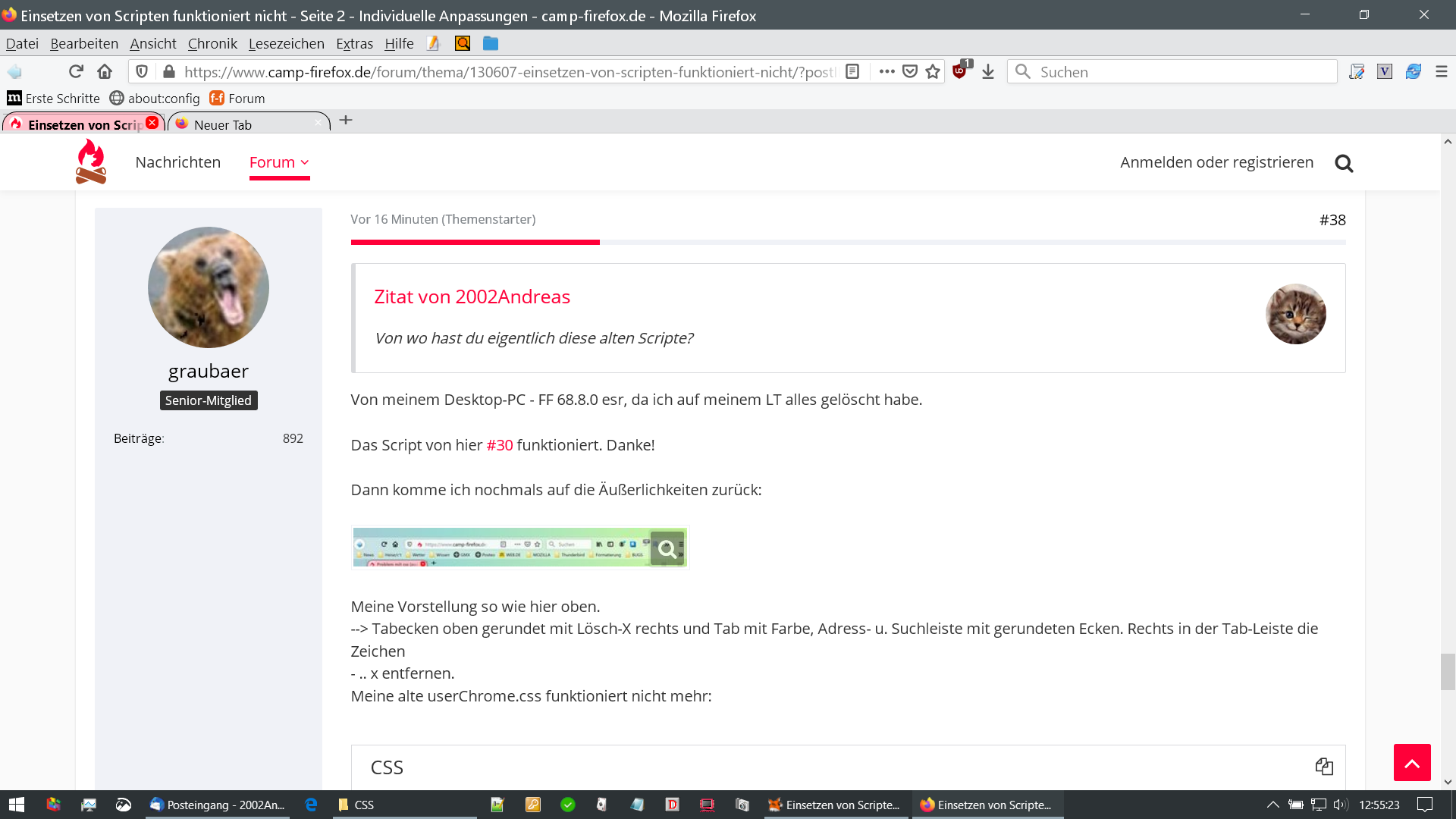Viewport: 1456px width, 819px height.
Task: Toggle Reader View in address bar
Action: click(x=852, y=71)
